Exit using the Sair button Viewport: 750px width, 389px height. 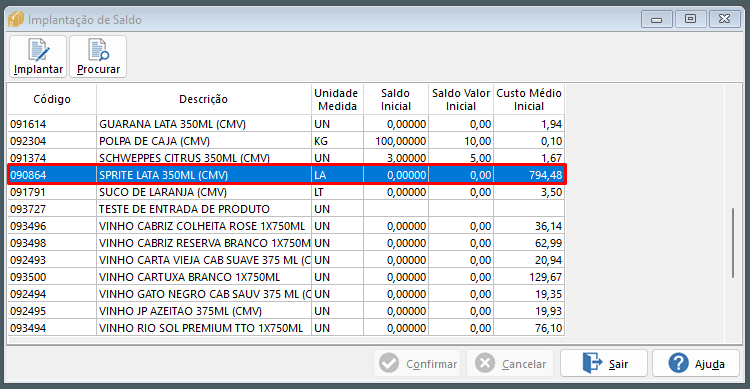pos(604,364)
